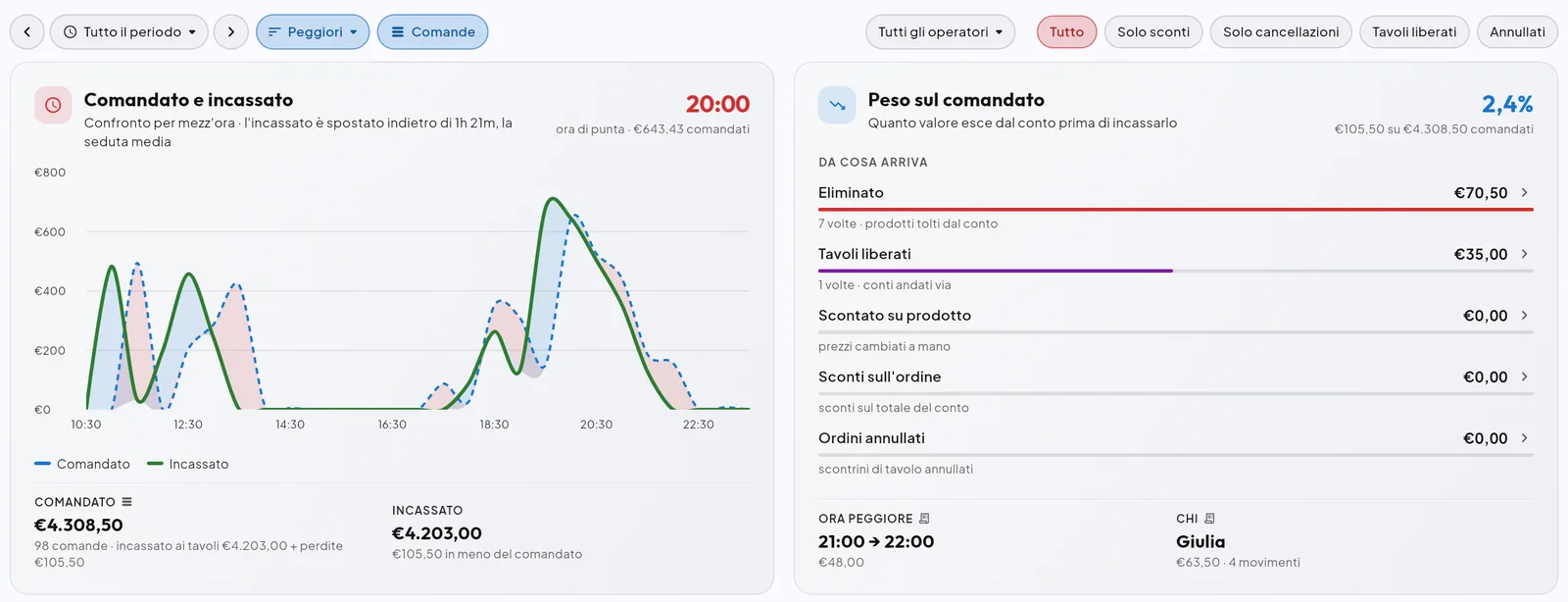Select the Solo sconti filter tab

[x=1153, y=31]
